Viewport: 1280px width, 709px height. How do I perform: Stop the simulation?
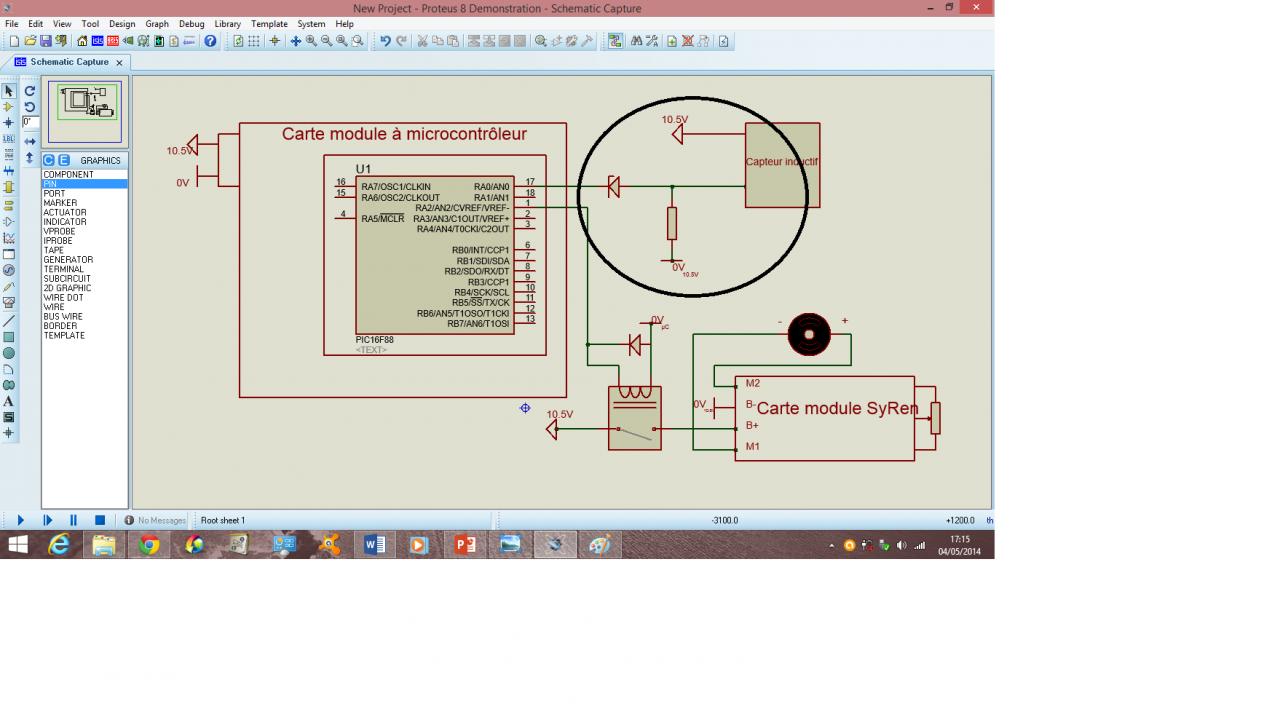100,520
